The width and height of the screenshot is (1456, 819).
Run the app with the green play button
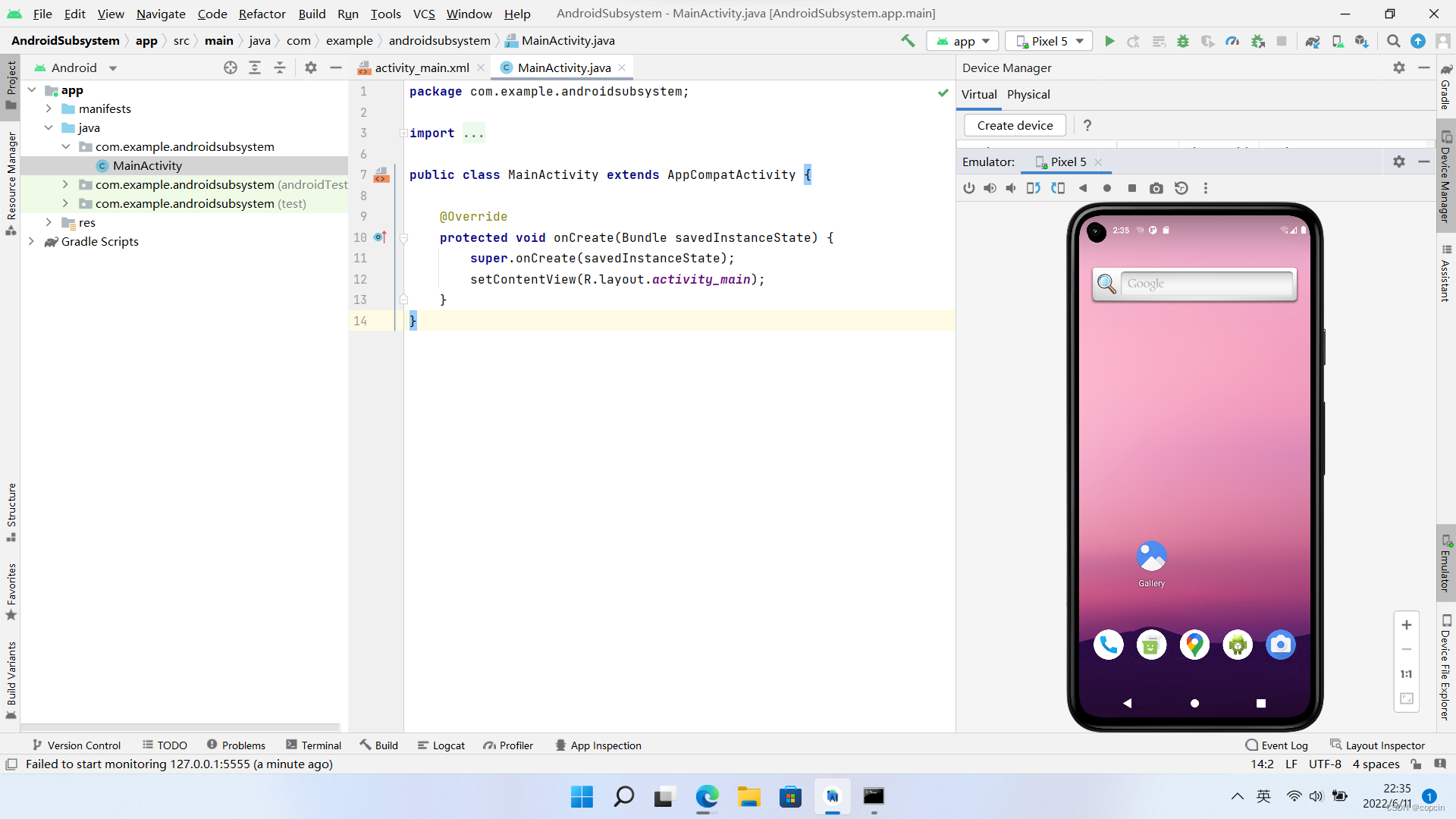click(x=1109, y=41)
